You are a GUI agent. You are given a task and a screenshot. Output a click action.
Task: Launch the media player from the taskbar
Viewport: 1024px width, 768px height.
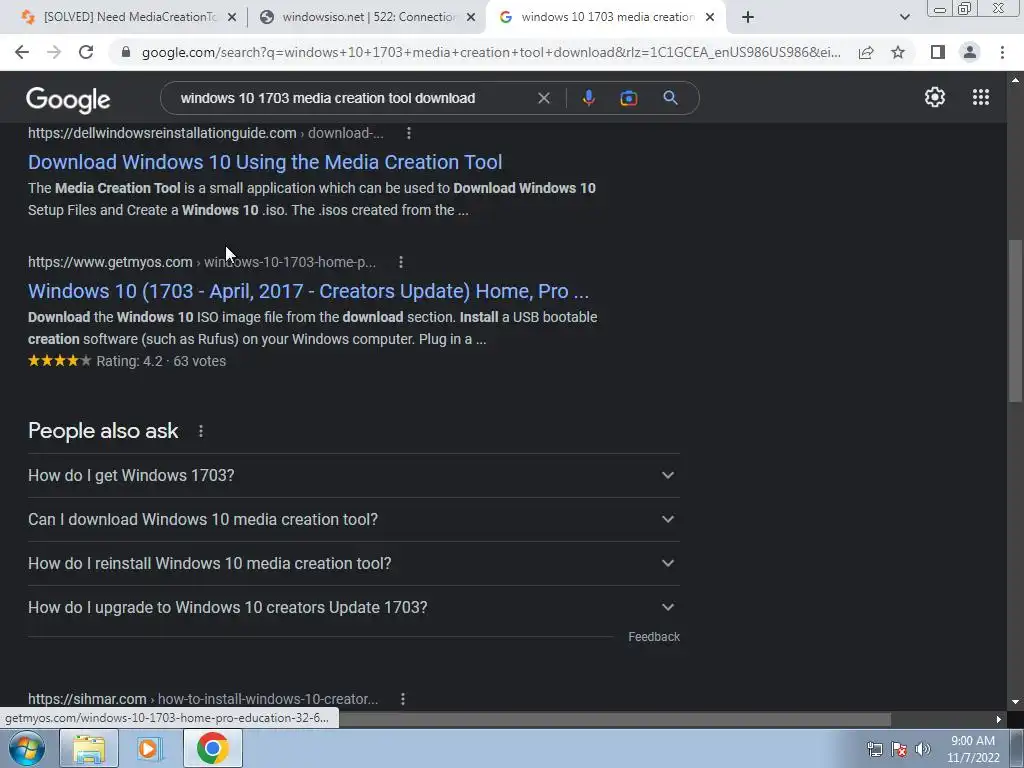(150, 748)
